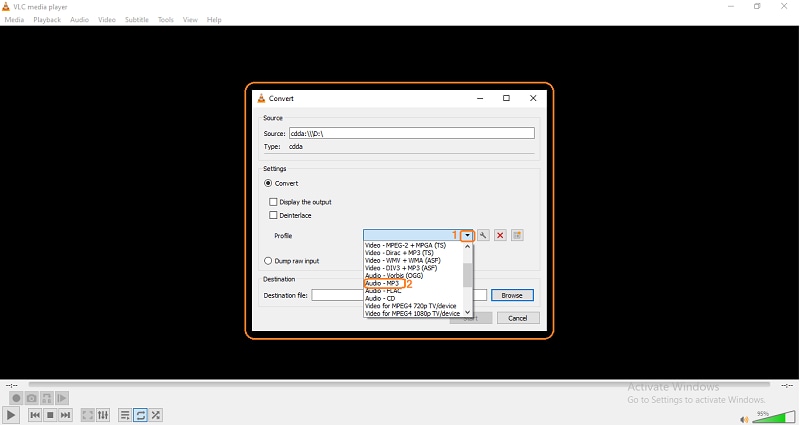800x425 pixels.
Task: Take a snapshot with camera icon
Action: 32,398
